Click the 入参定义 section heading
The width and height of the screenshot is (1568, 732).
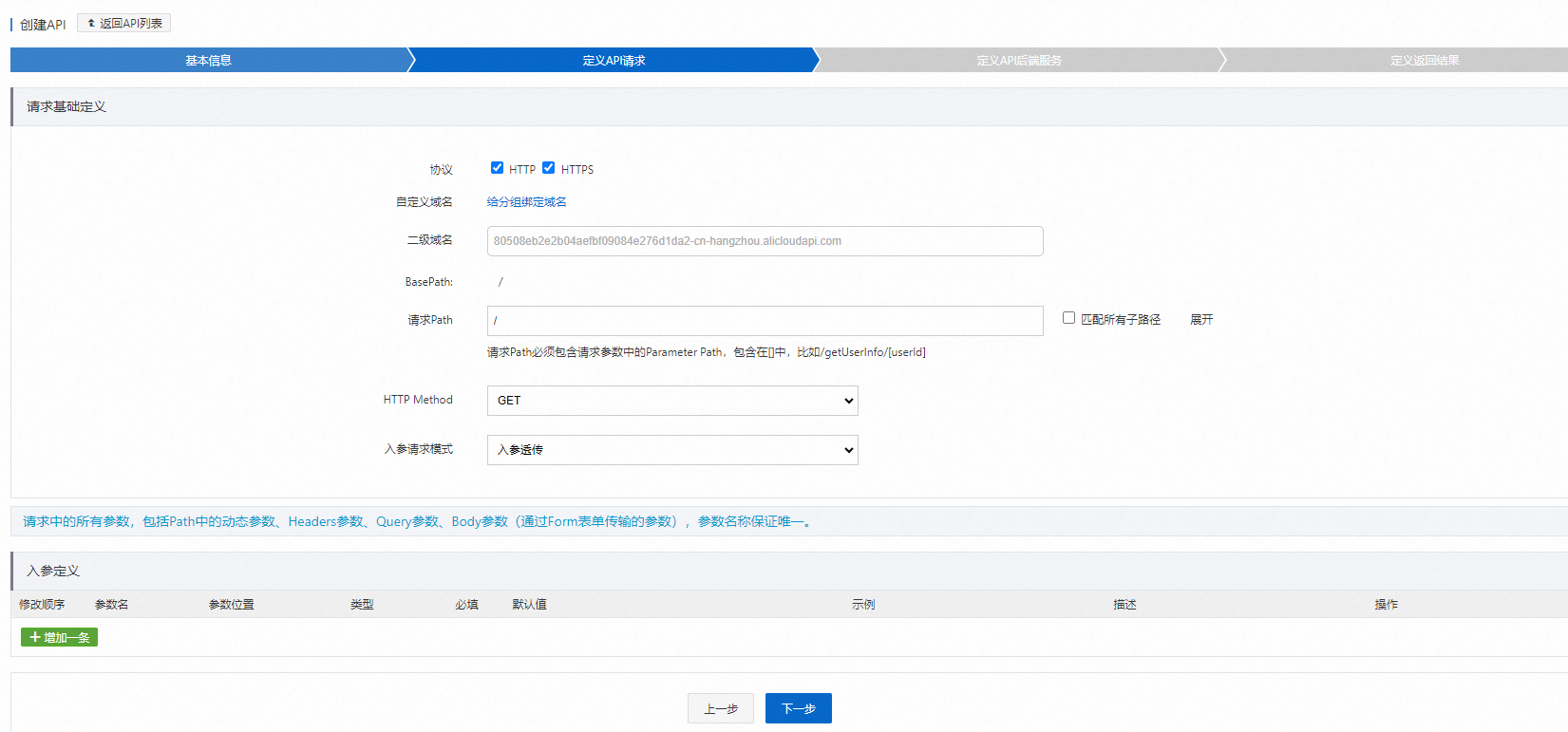click(53, 571)
